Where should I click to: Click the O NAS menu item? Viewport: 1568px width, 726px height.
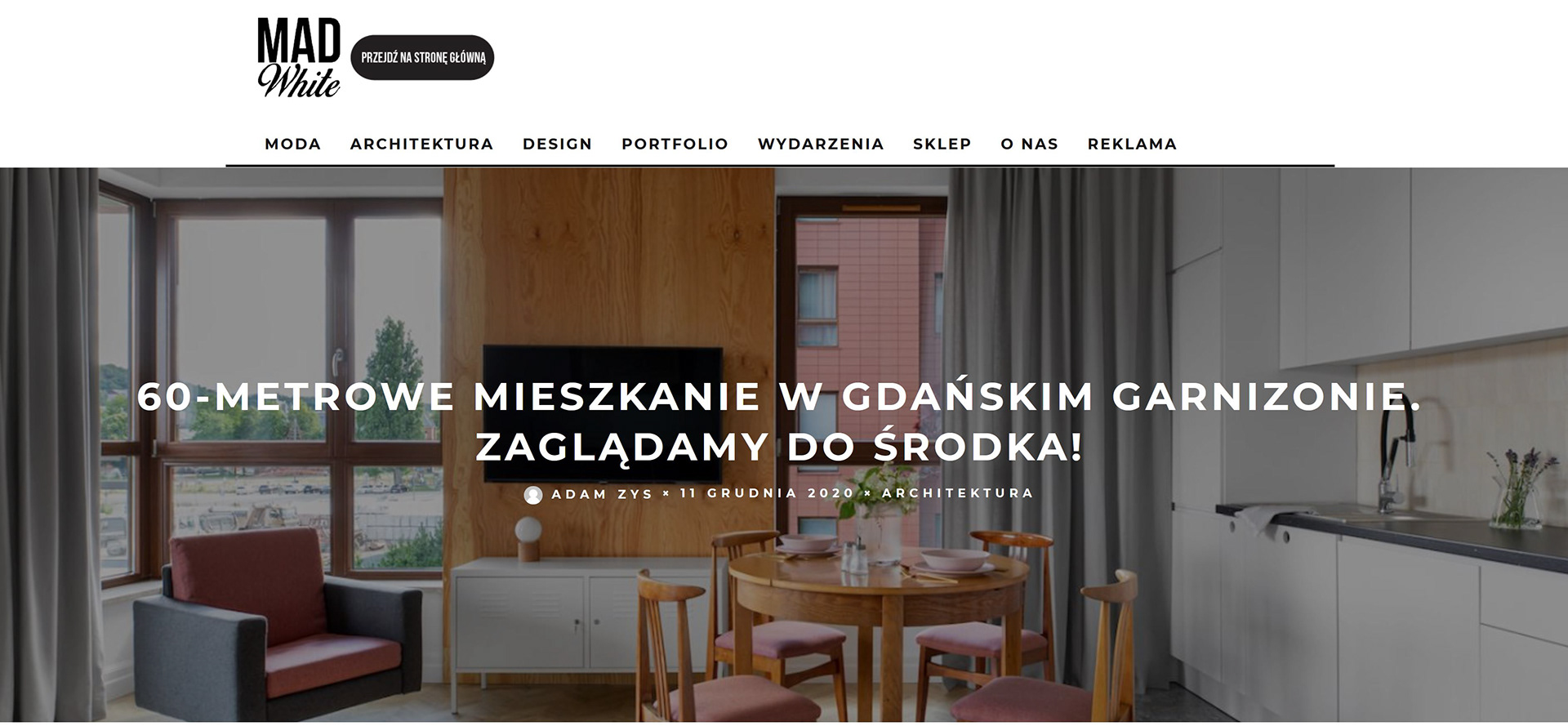click(1030, 144)
